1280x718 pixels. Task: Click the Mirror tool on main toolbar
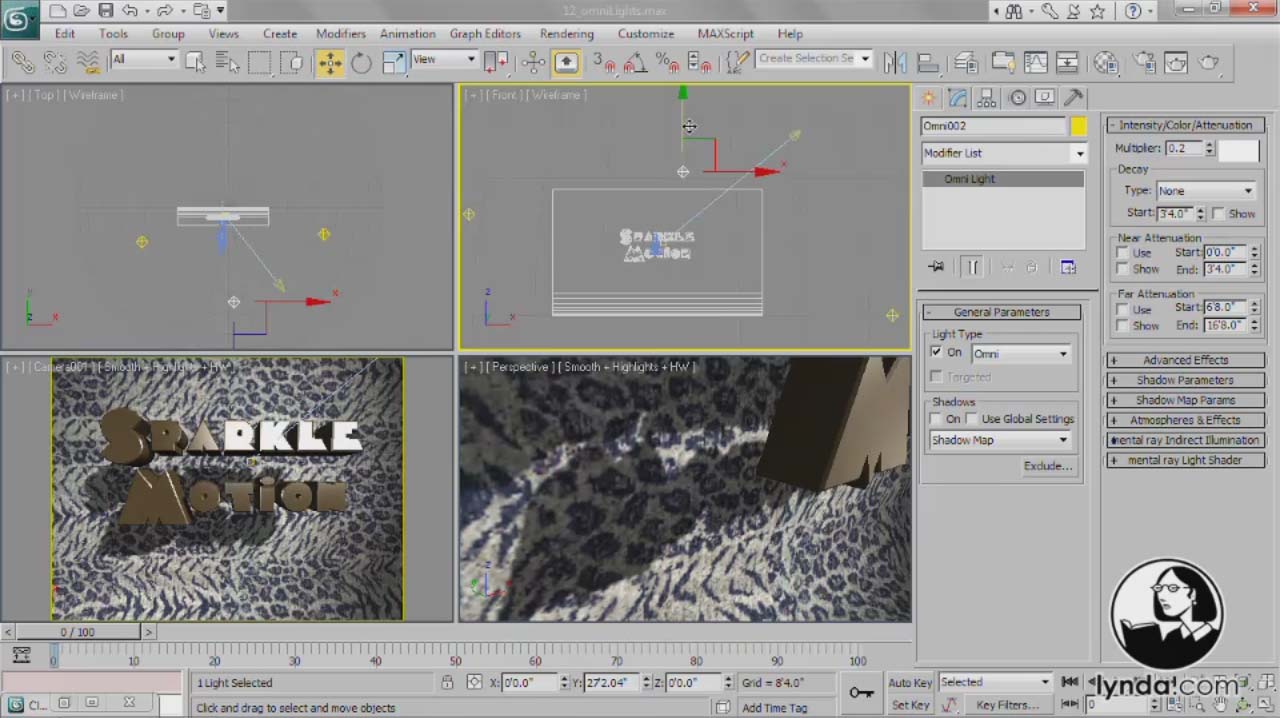pos(895,63)
